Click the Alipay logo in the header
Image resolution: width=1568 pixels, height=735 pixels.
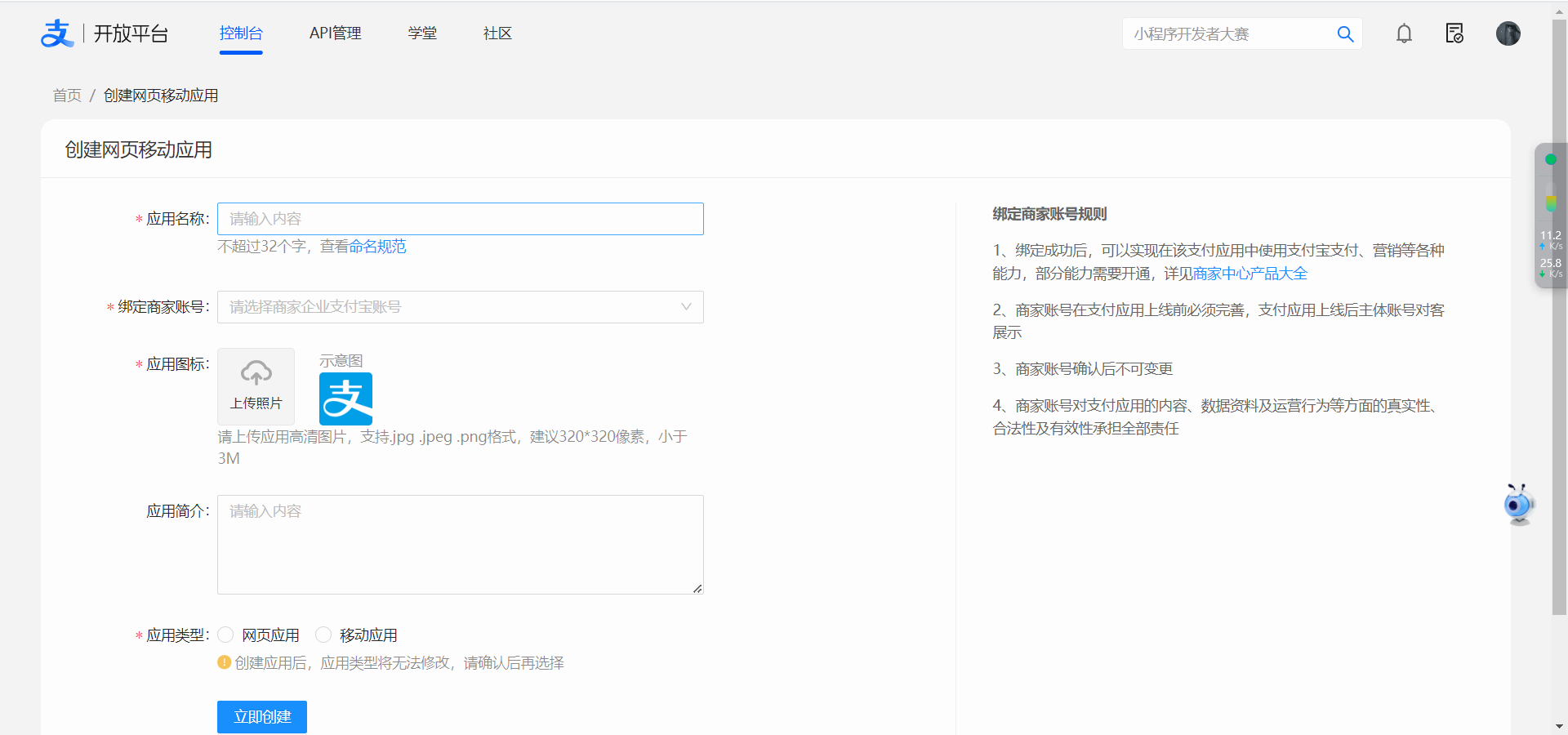(x=57, y=33)
